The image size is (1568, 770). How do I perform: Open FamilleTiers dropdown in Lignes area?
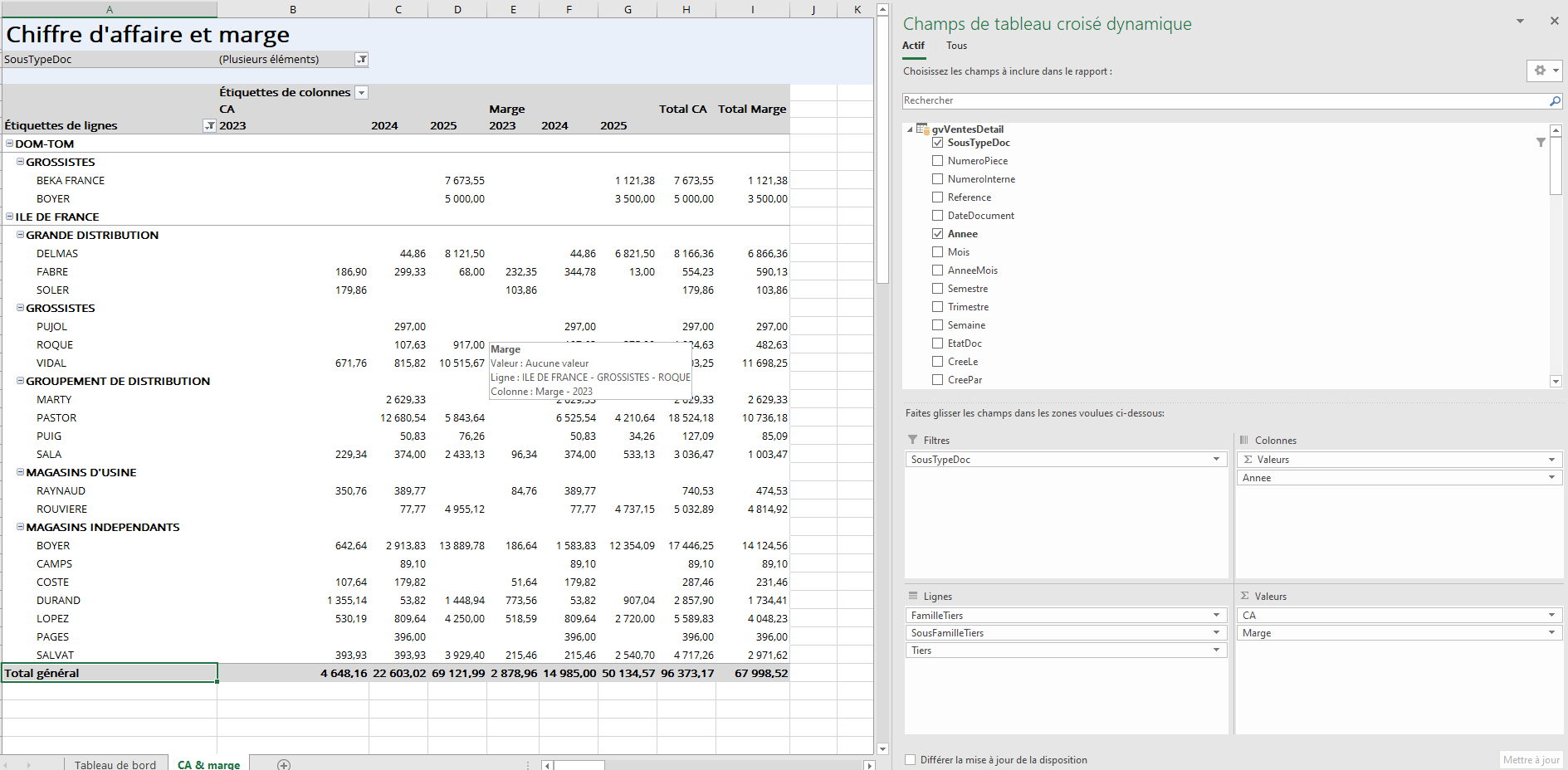[1216, 615]
